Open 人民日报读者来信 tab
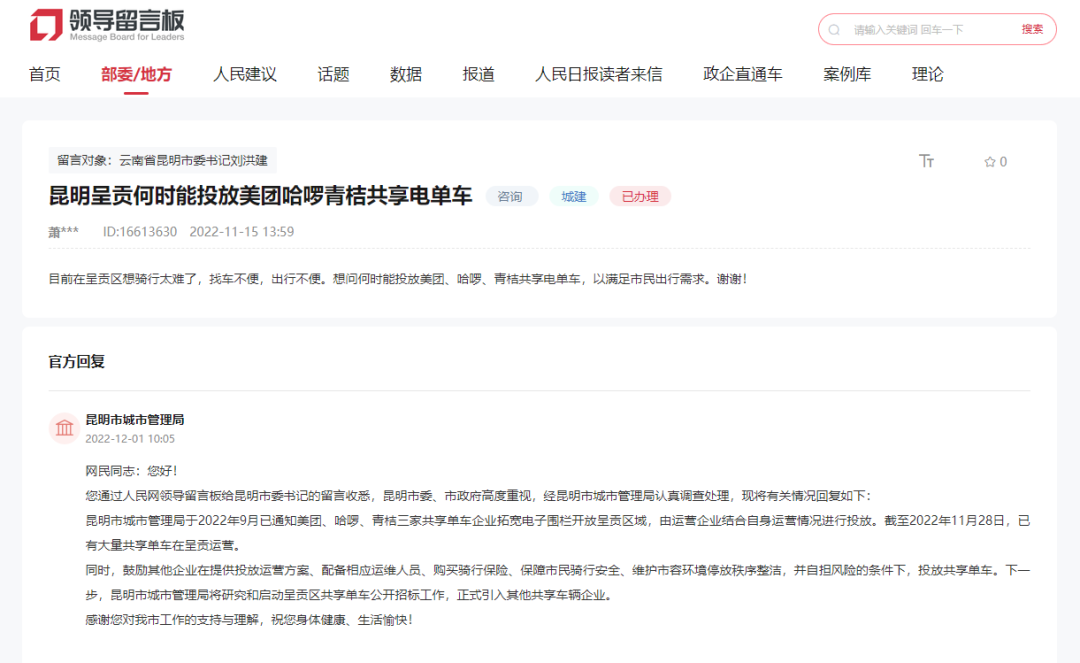Viewport: 1080px width, 663px height. 599,74
